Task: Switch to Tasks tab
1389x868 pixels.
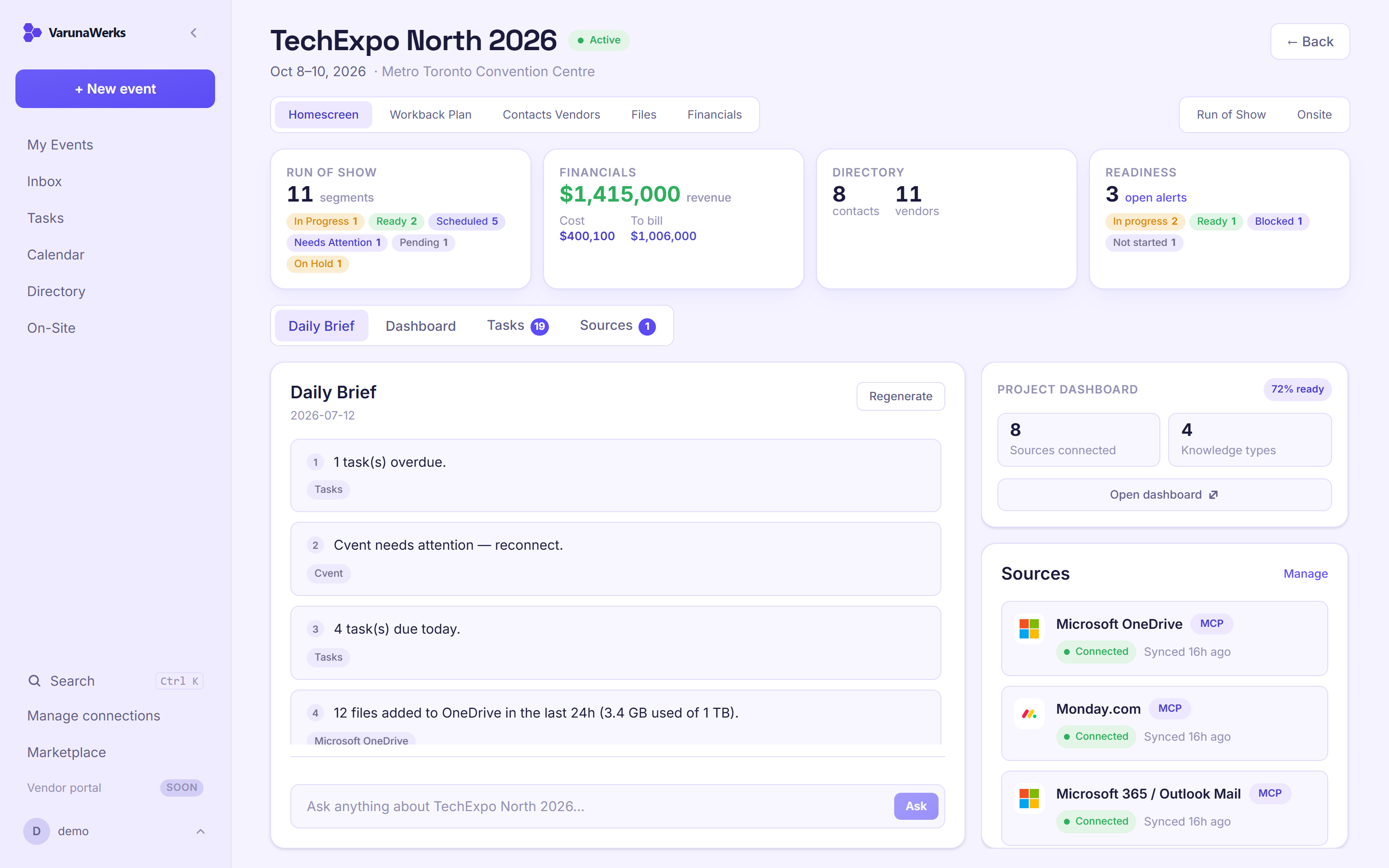Action: click(517, 325)
